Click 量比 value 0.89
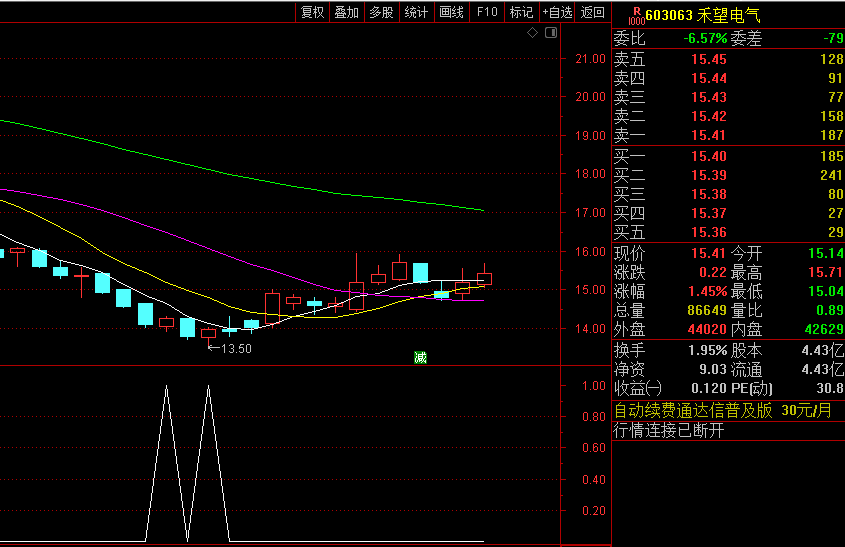 point(829,310)
